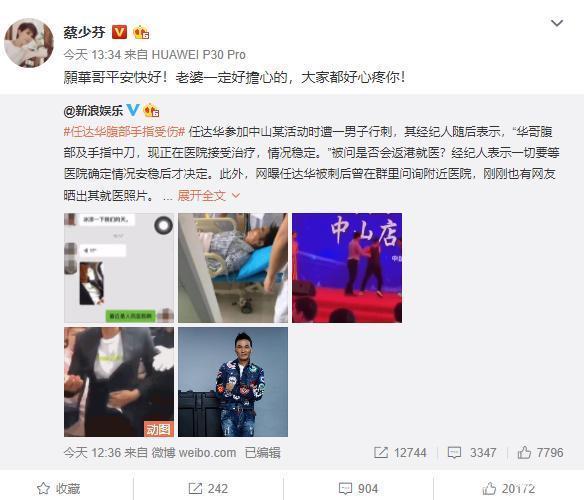Click repost icon showing 12744 on original post
This screenshot has height=500, width=584.
pyautogui.click(x=381, y=453)
